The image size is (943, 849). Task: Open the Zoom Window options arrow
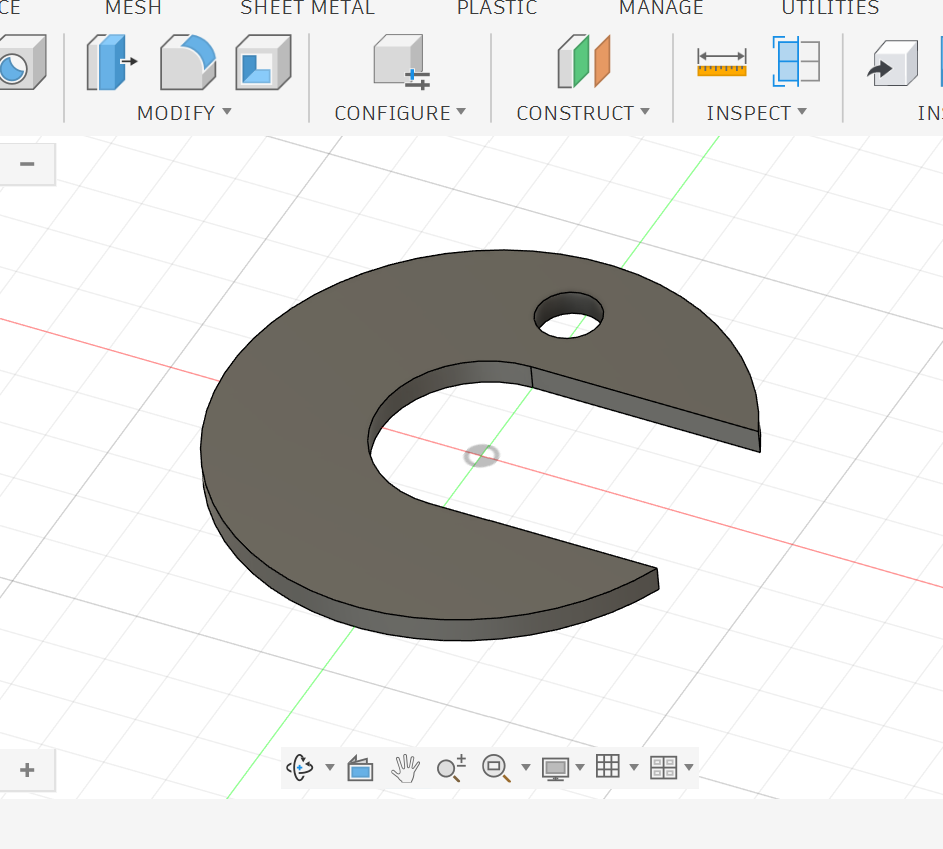[526, 767]
